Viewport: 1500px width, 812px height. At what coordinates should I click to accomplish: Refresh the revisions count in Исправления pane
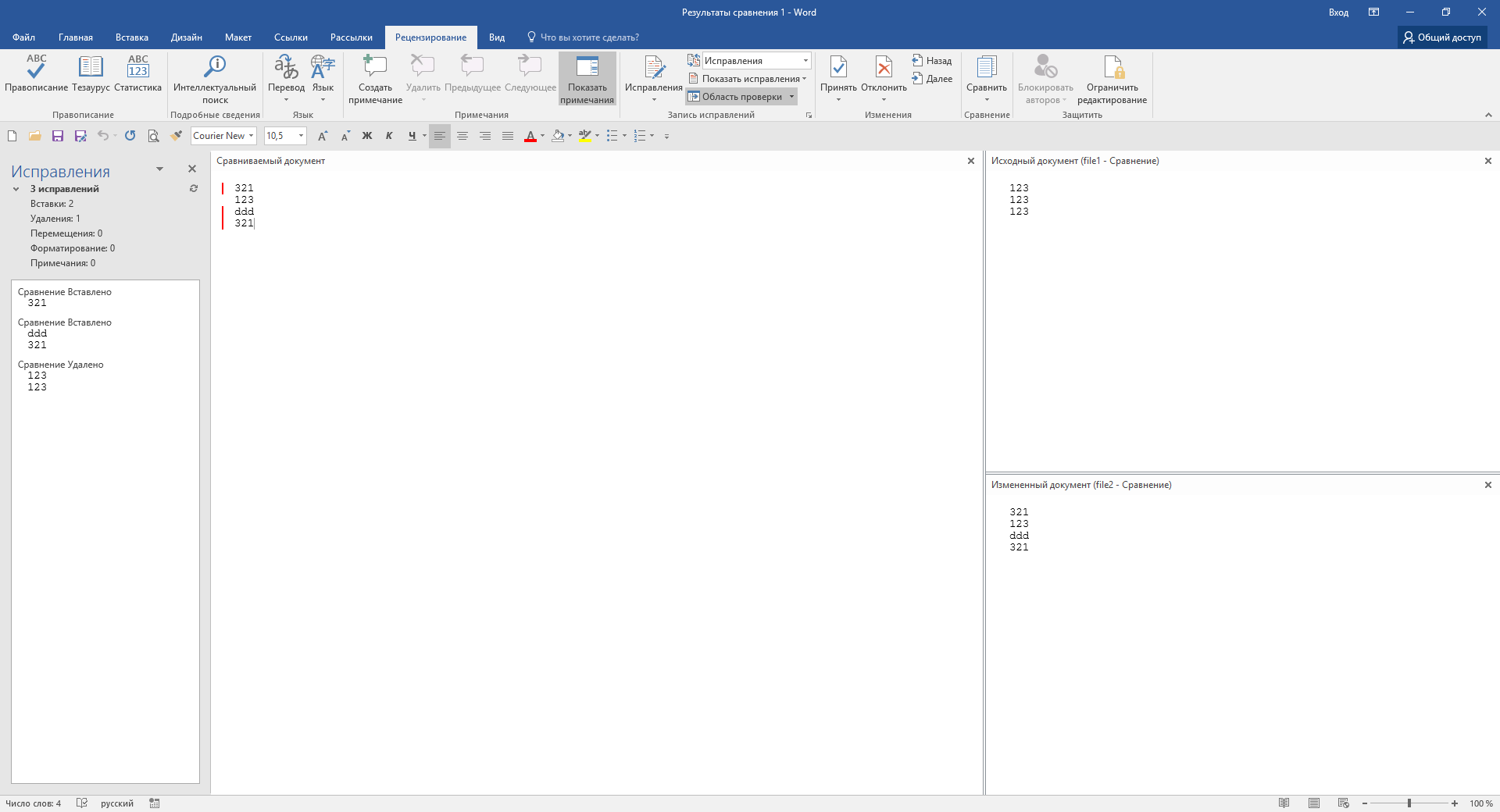pos(194,189)
